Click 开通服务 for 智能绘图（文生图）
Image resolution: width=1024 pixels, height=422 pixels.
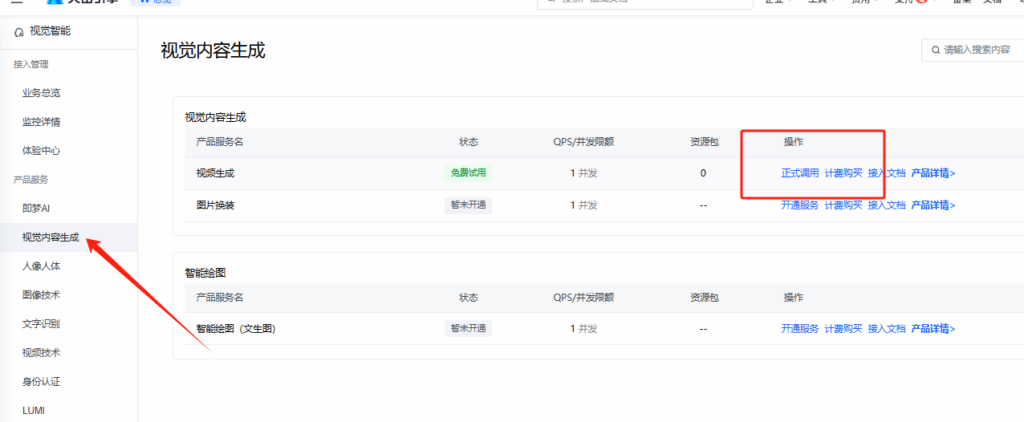click(799, 328)
